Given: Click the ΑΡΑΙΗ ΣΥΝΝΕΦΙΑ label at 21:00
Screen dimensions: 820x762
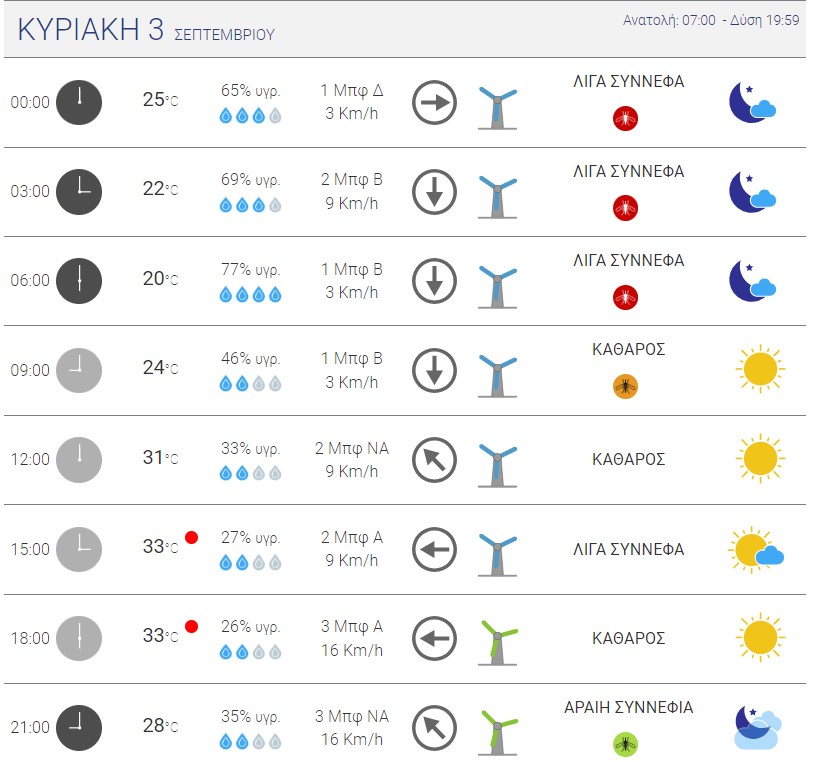Looking at the screenshot, I should (x=629, y=707).
